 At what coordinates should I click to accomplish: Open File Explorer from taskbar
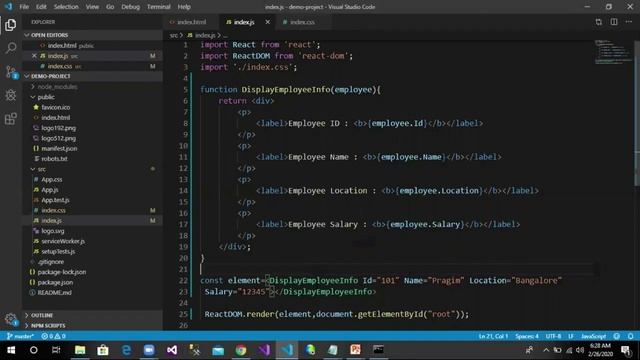pos(80,350)
